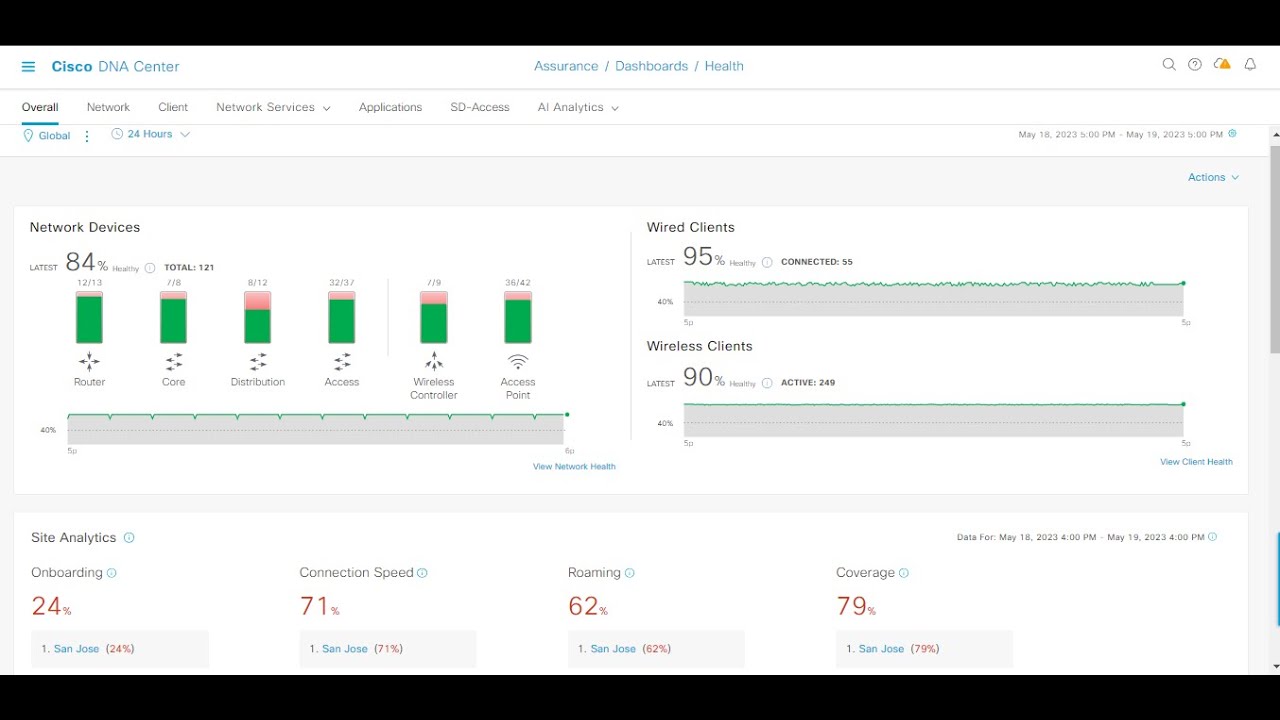Viewport: 1280px width, 720px height.
Task: Click the clock icon beside 24 Hours
Action: coord(117,134)
